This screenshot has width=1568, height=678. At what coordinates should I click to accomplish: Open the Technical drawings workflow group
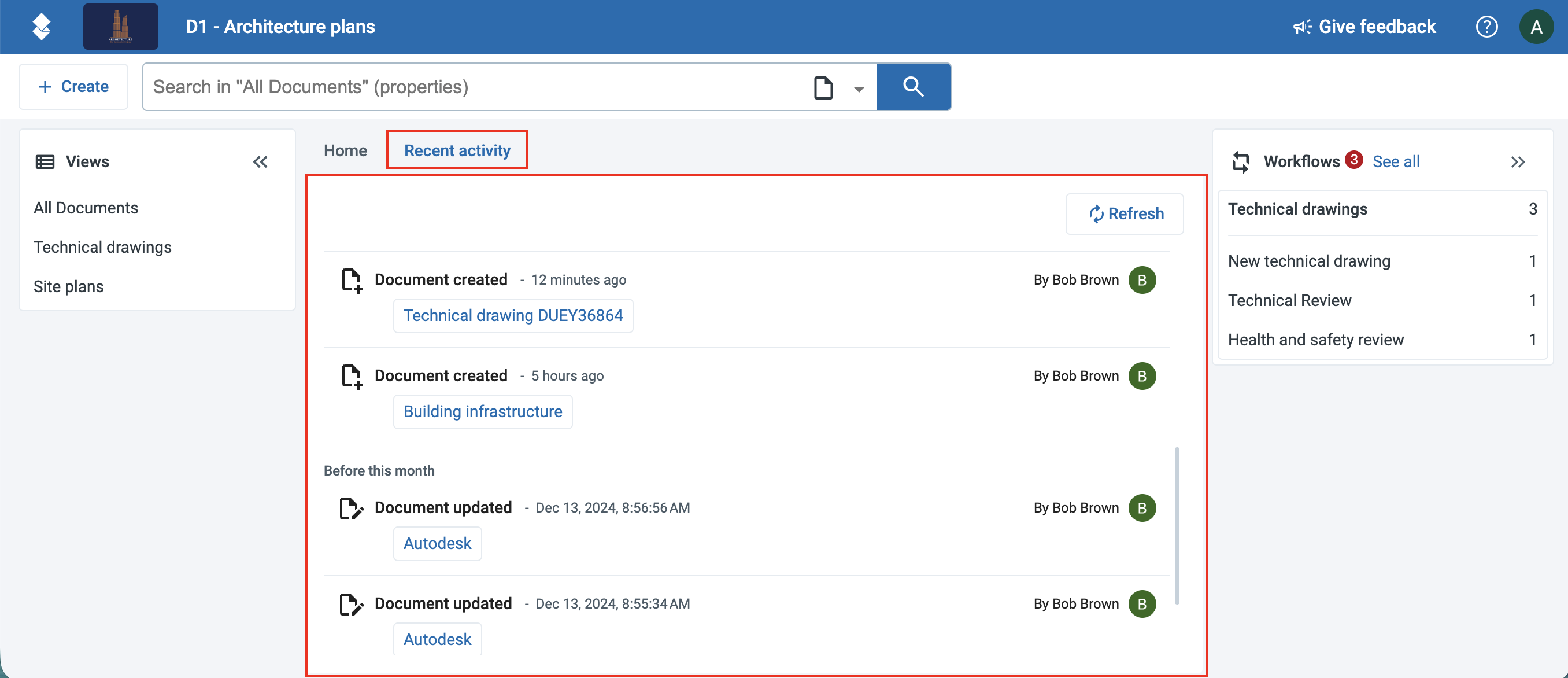[1382, 209]
